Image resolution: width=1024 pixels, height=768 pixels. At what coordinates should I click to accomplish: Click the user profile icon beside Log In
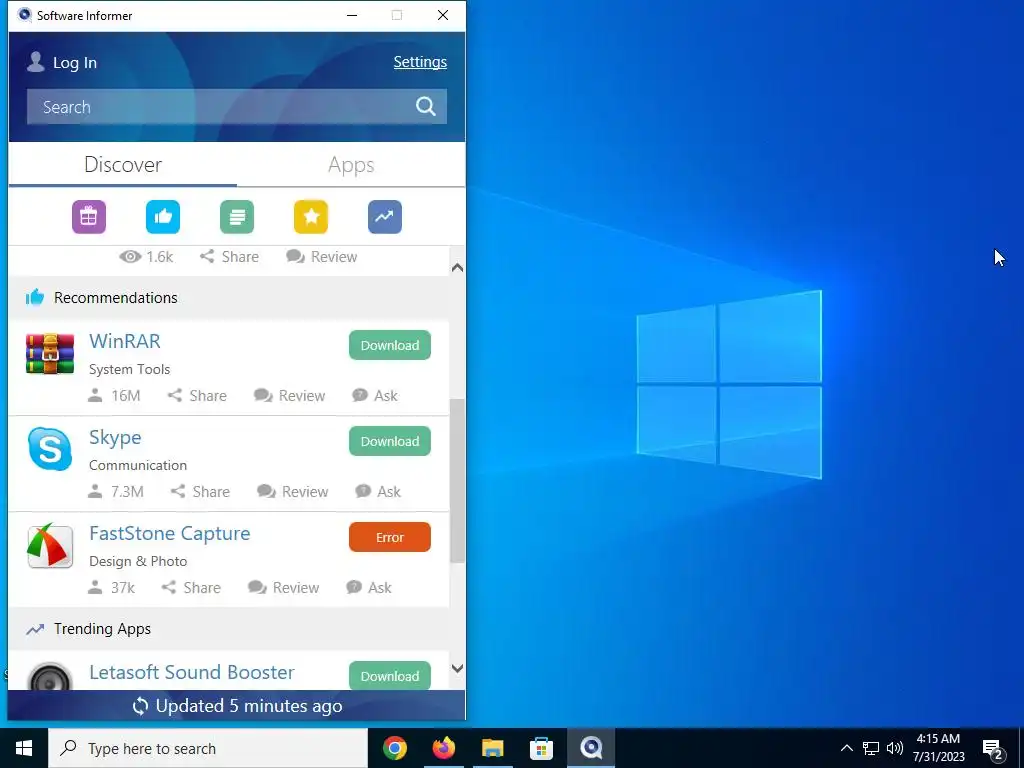click(x=35, y=62)
